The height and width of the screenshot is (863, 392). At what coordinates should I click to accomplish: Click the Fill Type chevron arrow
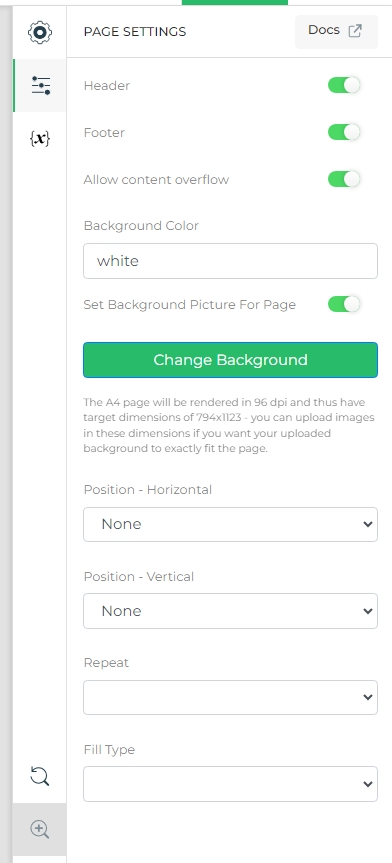[368, 784]
